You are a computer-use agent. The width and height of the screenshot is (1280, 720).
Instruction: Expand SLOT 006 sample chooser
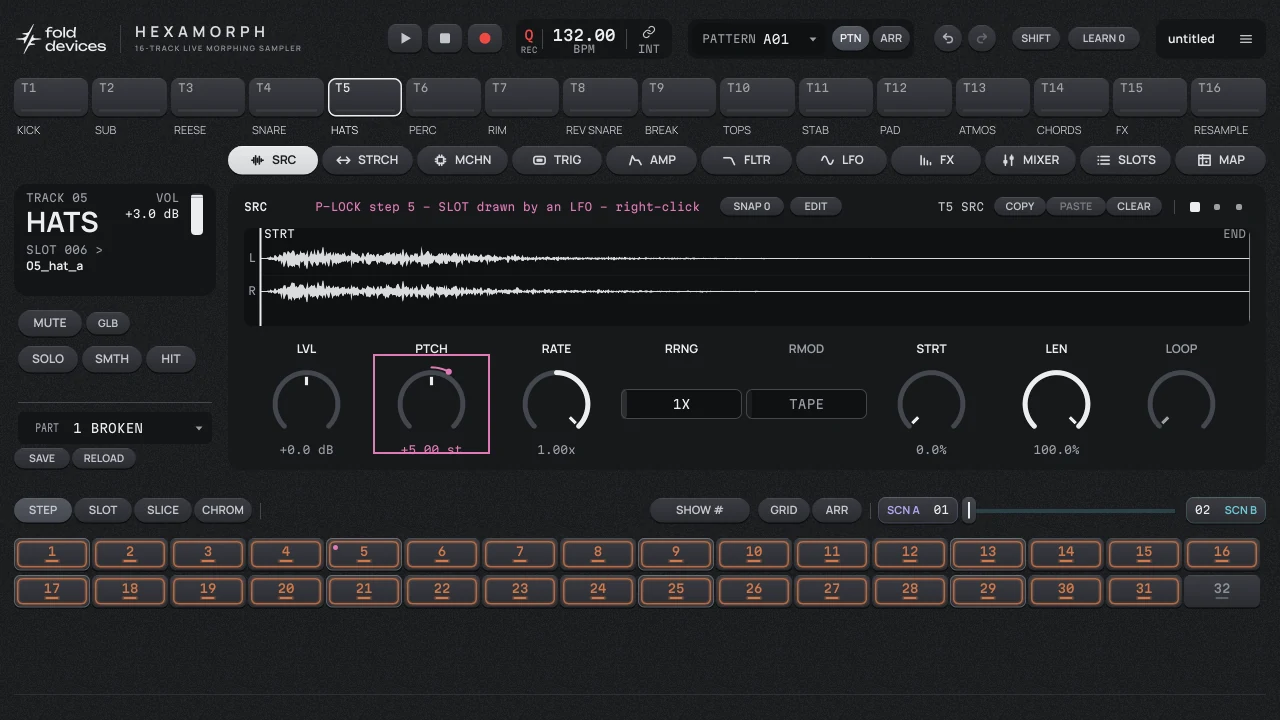(x=64, y=250)
